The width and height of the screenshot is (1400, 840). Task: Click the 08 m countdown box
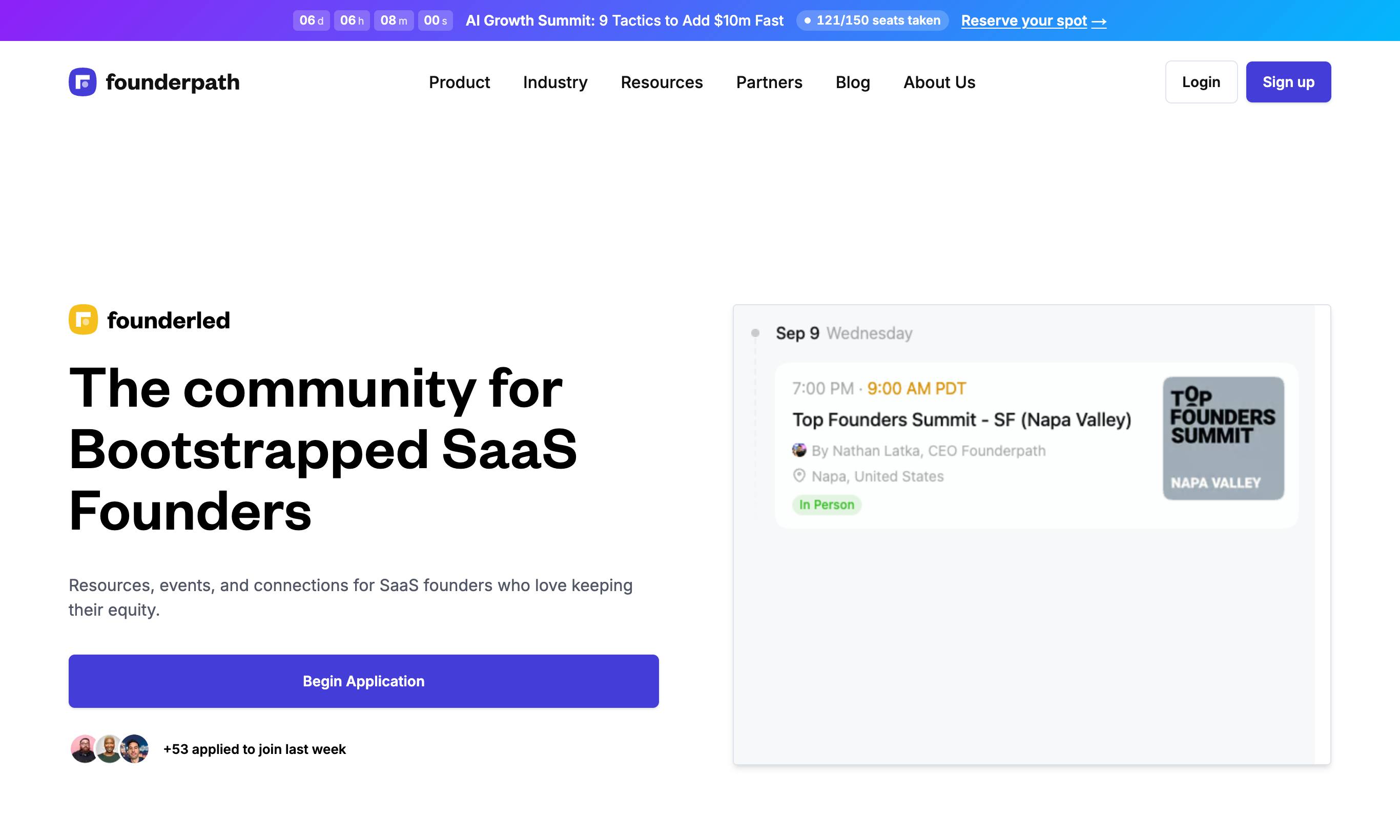coord(394,20)
